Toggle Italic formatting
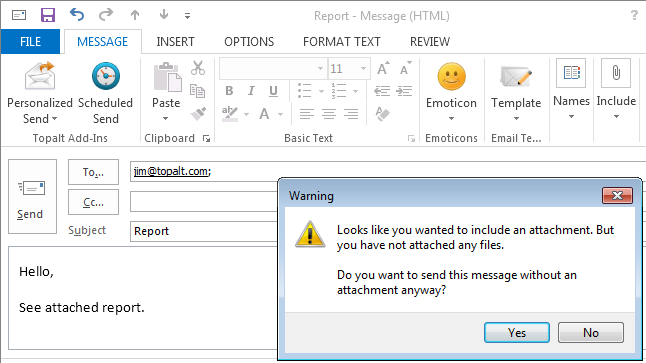Image resolution: width=646 pixels, height=363 pixels. click(x=251, y=91)
